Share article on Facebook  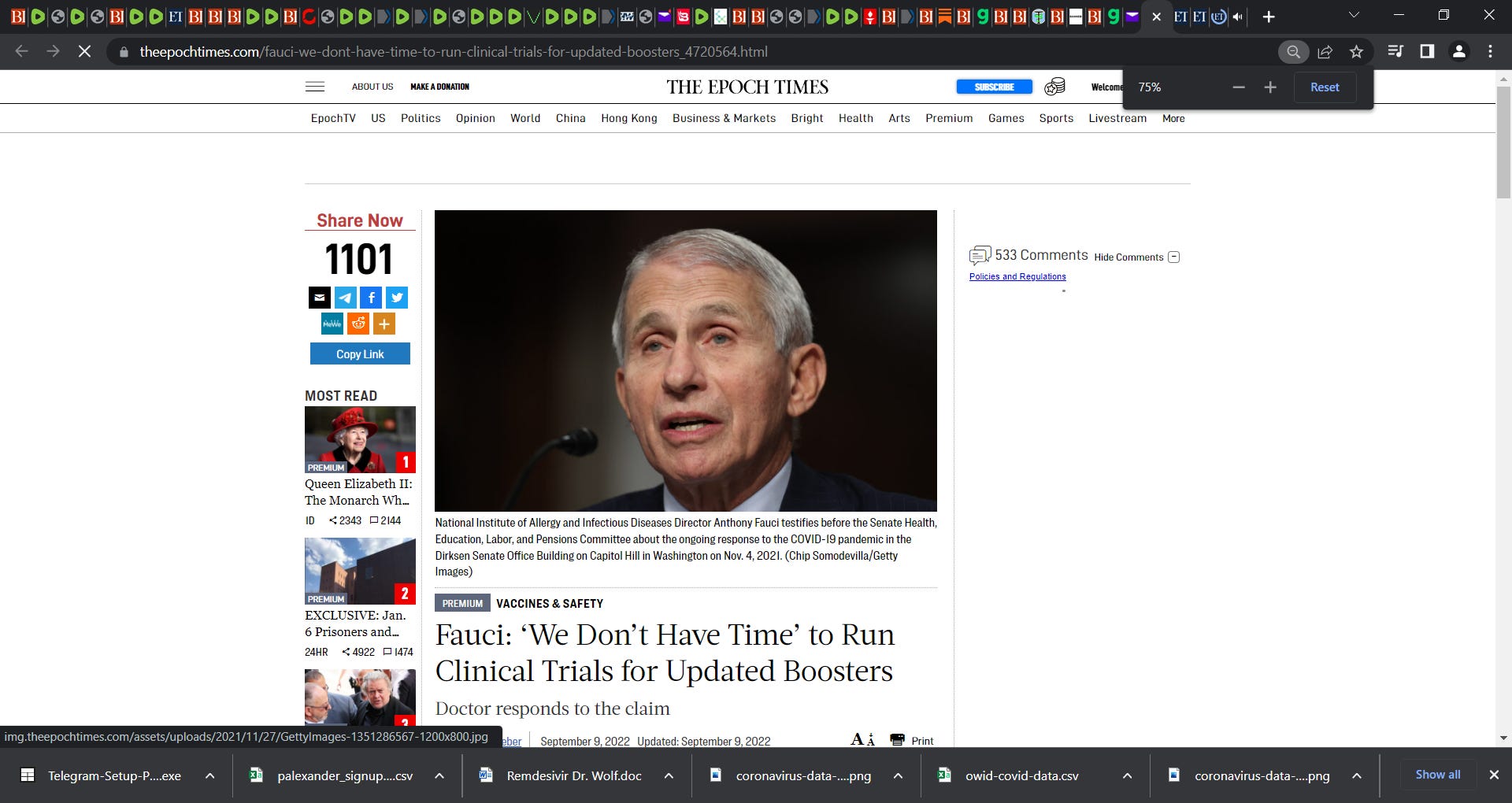[x=371, y=298]
